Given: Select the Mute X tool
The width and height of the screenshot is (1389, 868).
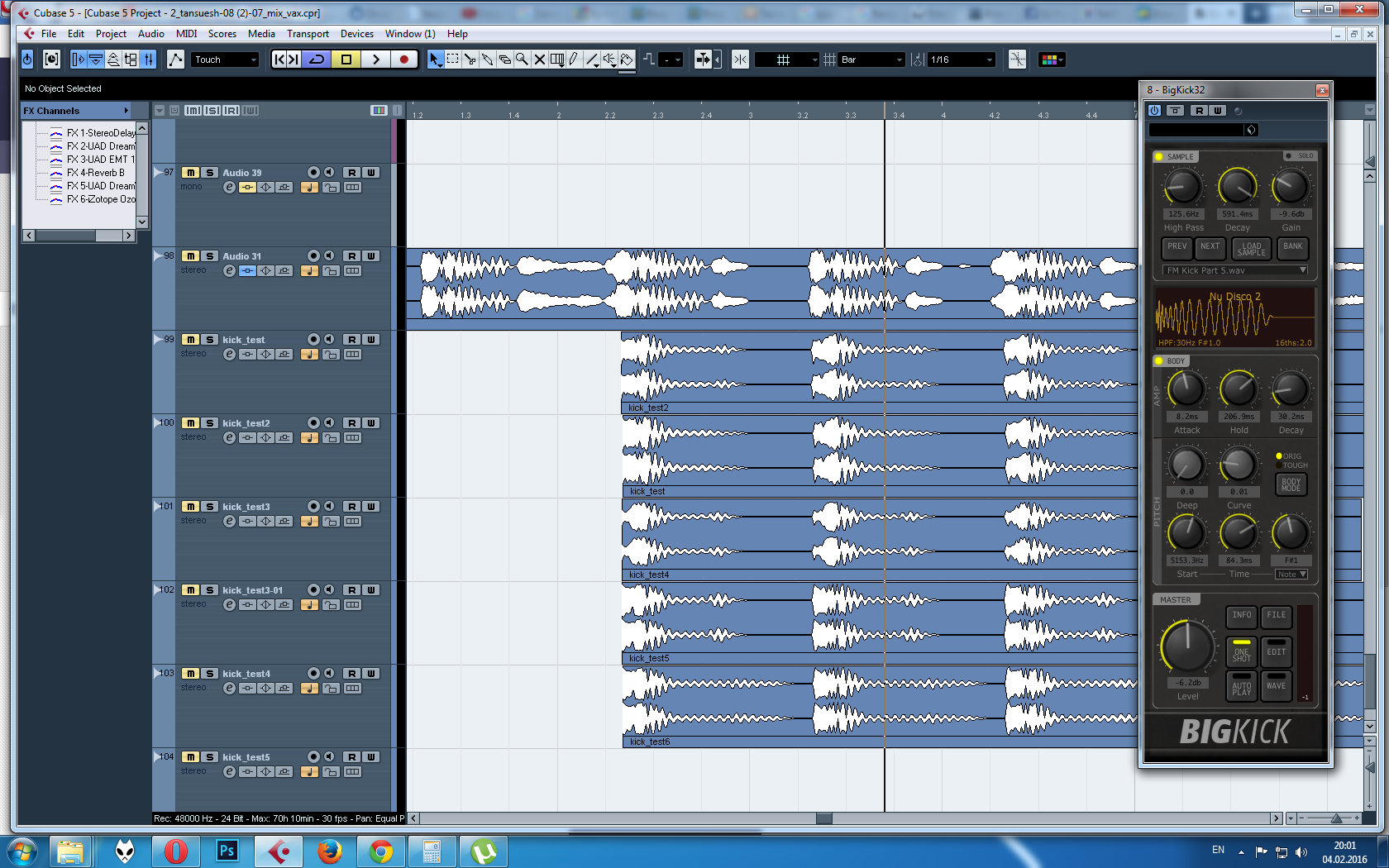Looking at the screenshot, I should click(x=539, y=60).
